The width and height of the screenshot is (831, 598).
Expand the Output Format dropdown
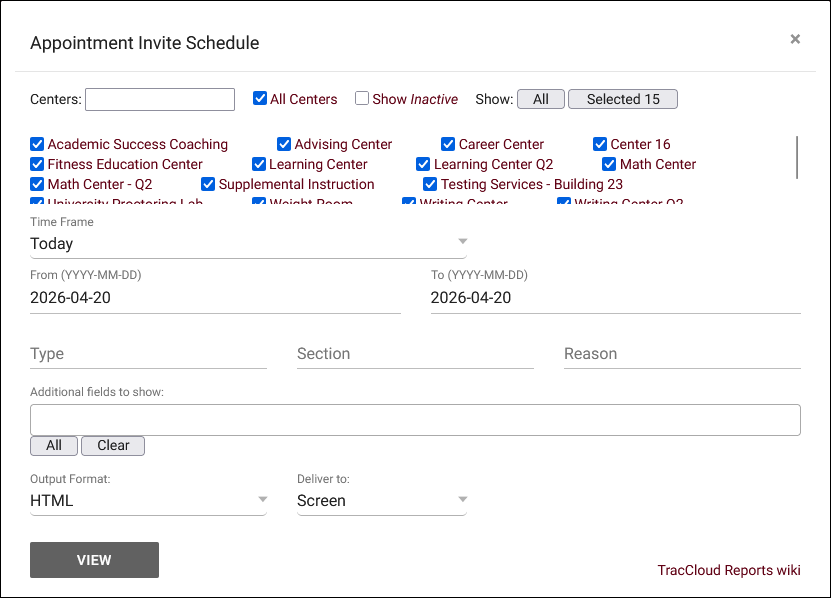pos(148,501)
